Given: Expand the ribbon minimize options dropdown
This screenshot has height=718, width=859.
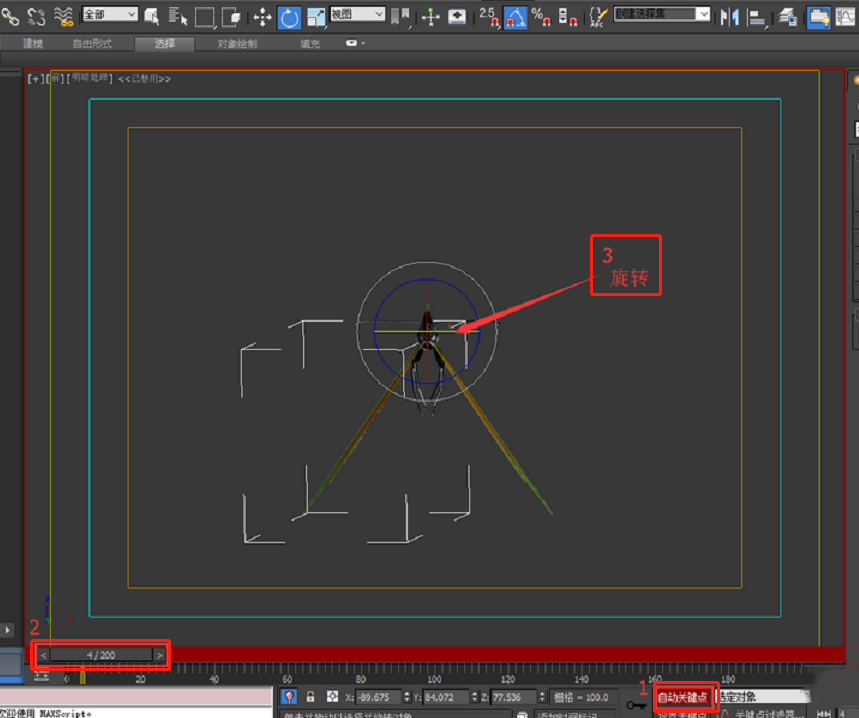Looking at the screenshot, I should [x=355, y=43].
